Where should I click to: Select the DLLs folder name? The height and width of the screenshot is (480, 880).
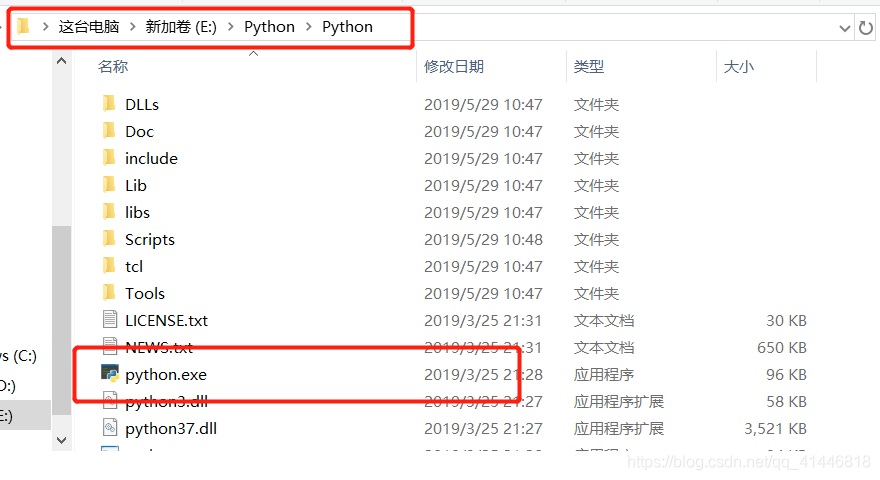(x=142, y=104)
